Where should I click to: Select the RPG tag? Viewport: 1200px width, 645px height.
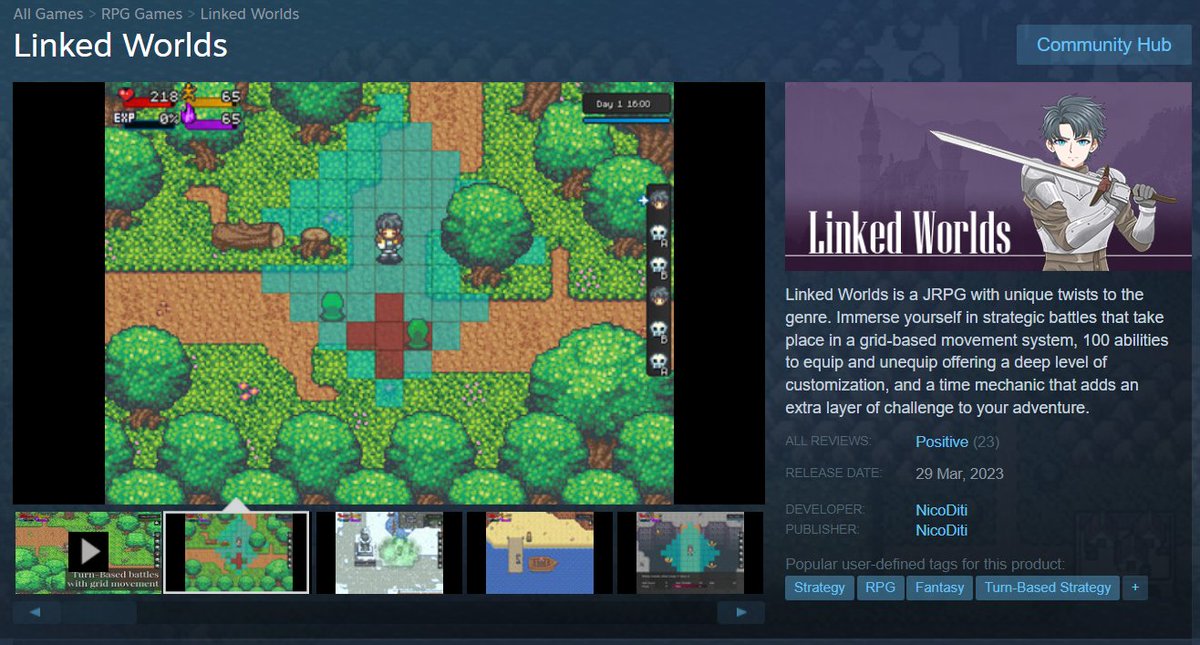[x=880, y=588]
